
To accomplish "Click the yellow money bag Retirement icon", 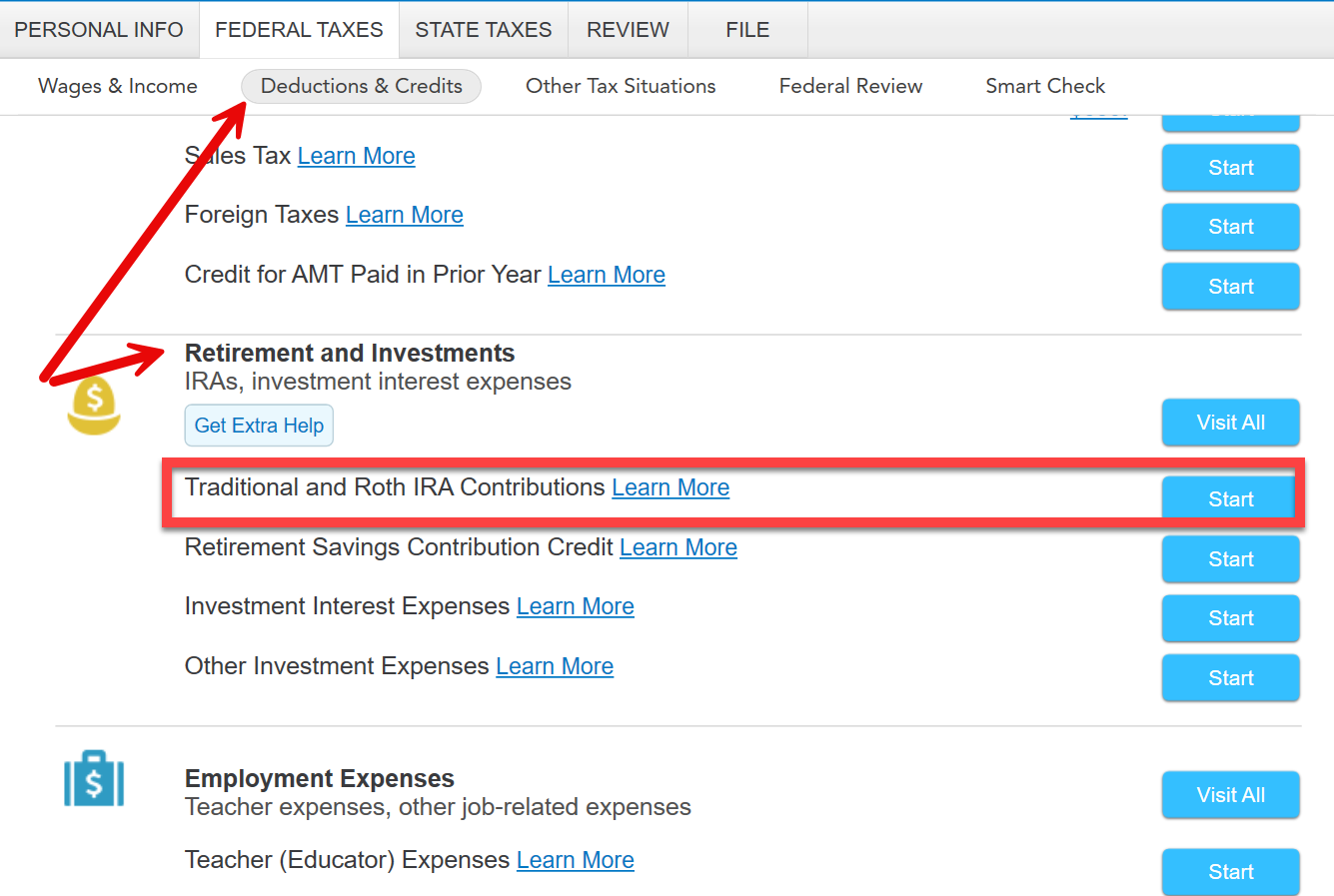I will coord(94,408).
